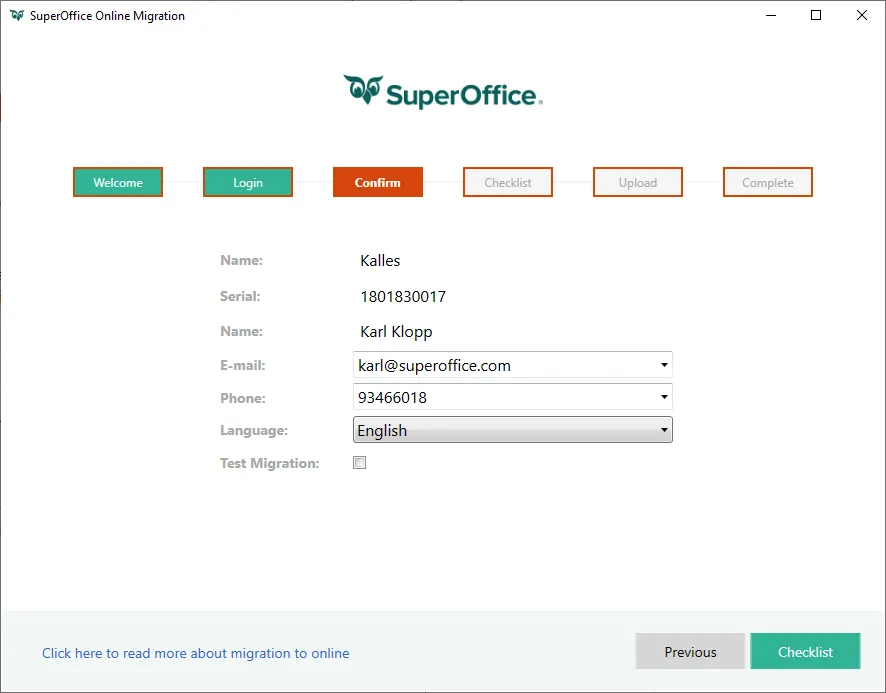The image size is (886, 693).
Task: Open the read more about migration link
Action: tap(196, 653)
